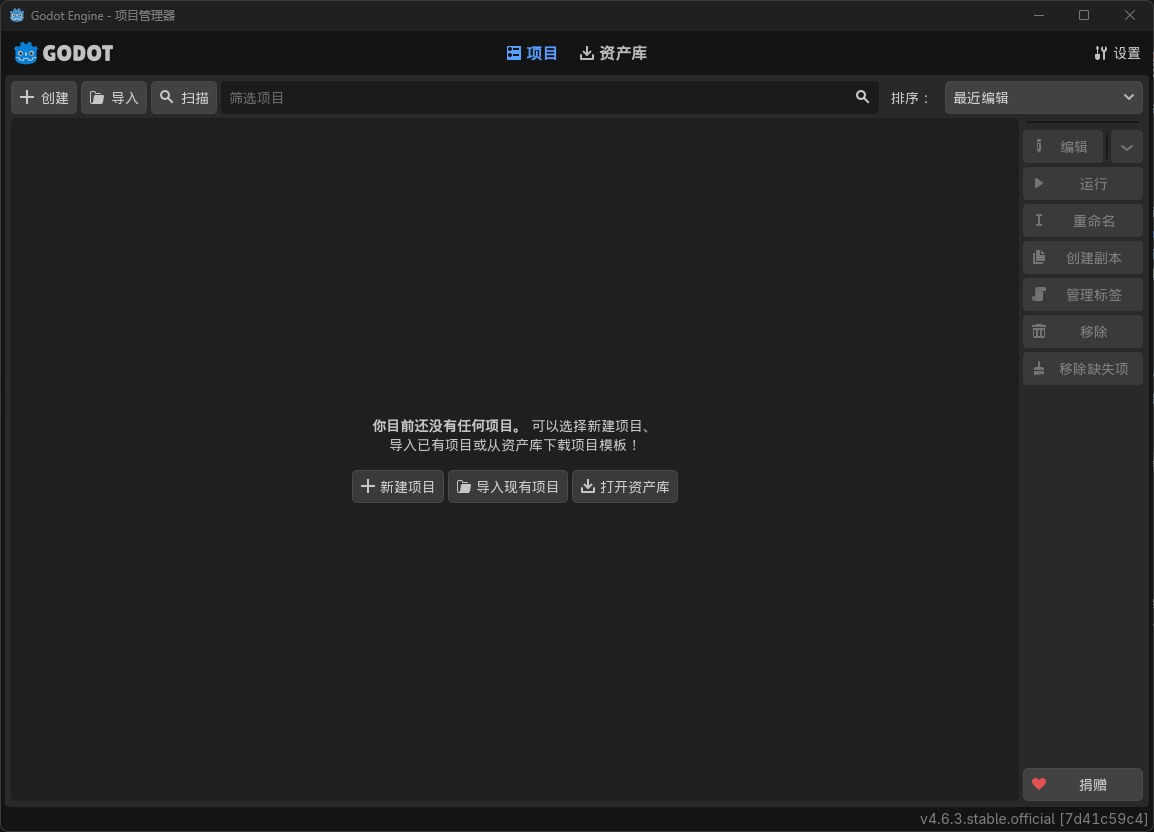Click the 打开资产库 button
Image resolution: width=1154 pixels, height=832 pixels.
coord(625,487)
